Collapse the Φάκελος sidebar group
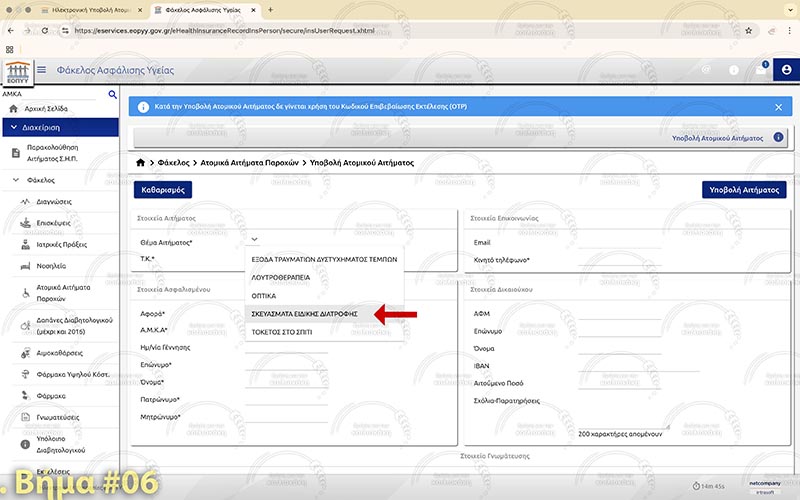The width and height of the screenshot is (800, 500). (x=14, y=181)
